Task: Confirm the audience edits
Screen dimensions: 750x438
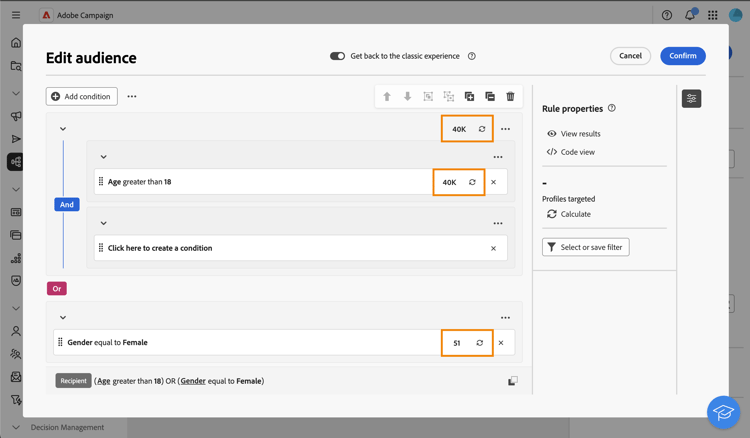Action: coord(682,56)
